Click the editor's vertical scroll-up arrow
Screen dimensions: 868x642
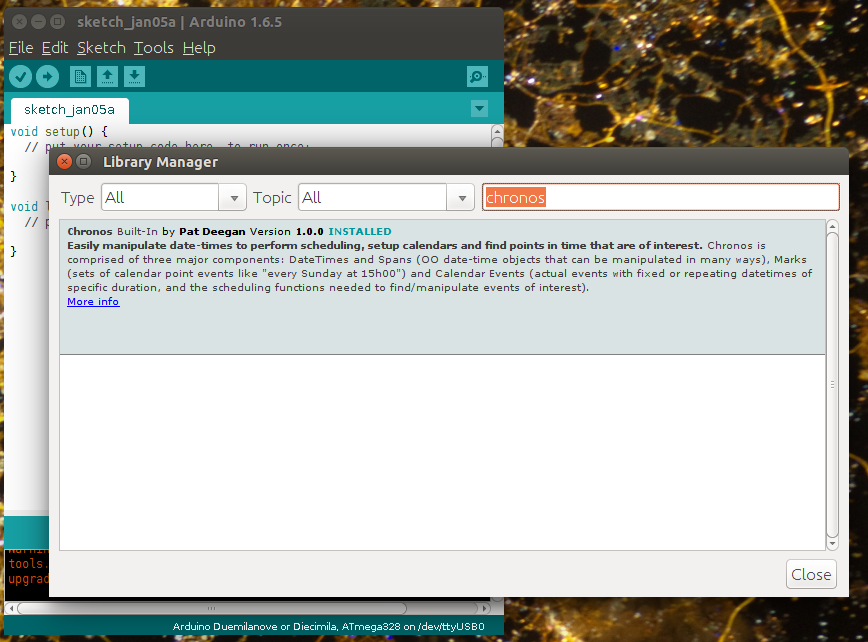click(x=497, y=131)
